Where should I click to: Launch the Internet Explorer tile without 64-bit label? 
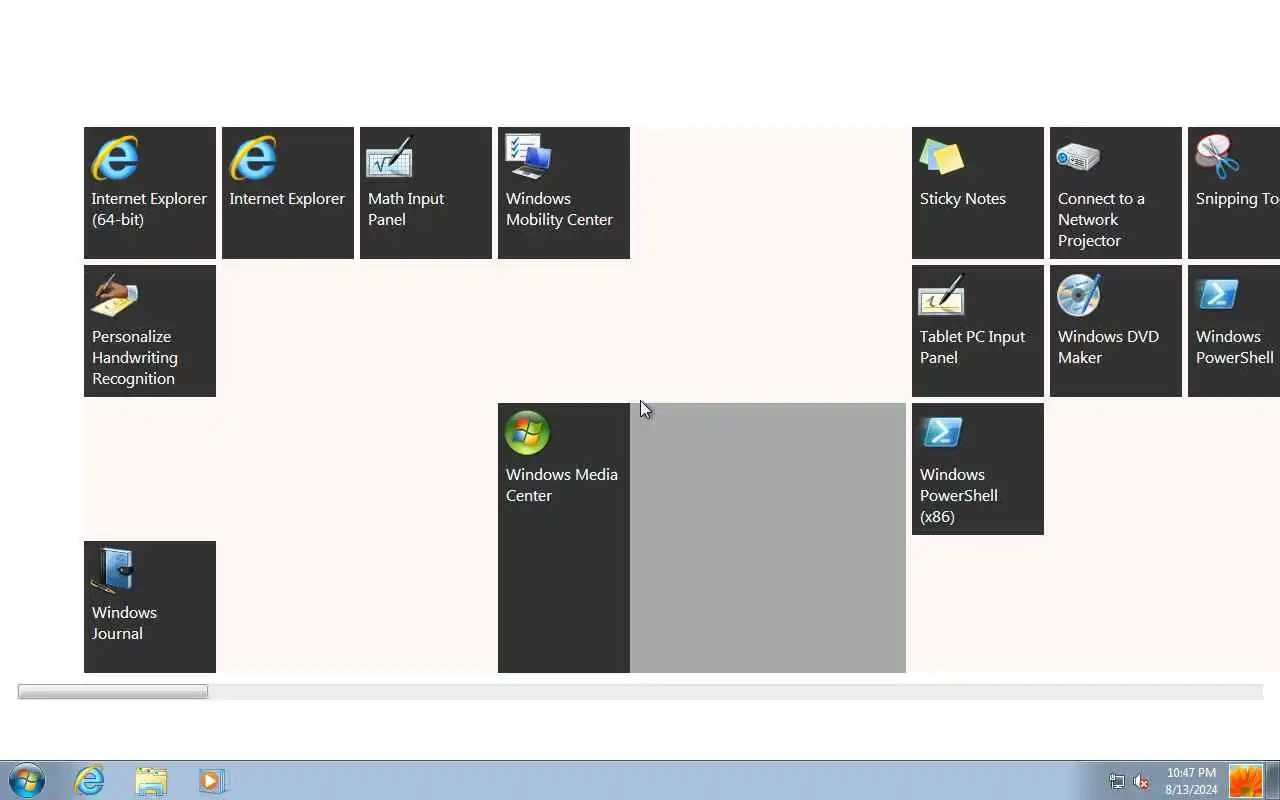click(x=288, y=193)
